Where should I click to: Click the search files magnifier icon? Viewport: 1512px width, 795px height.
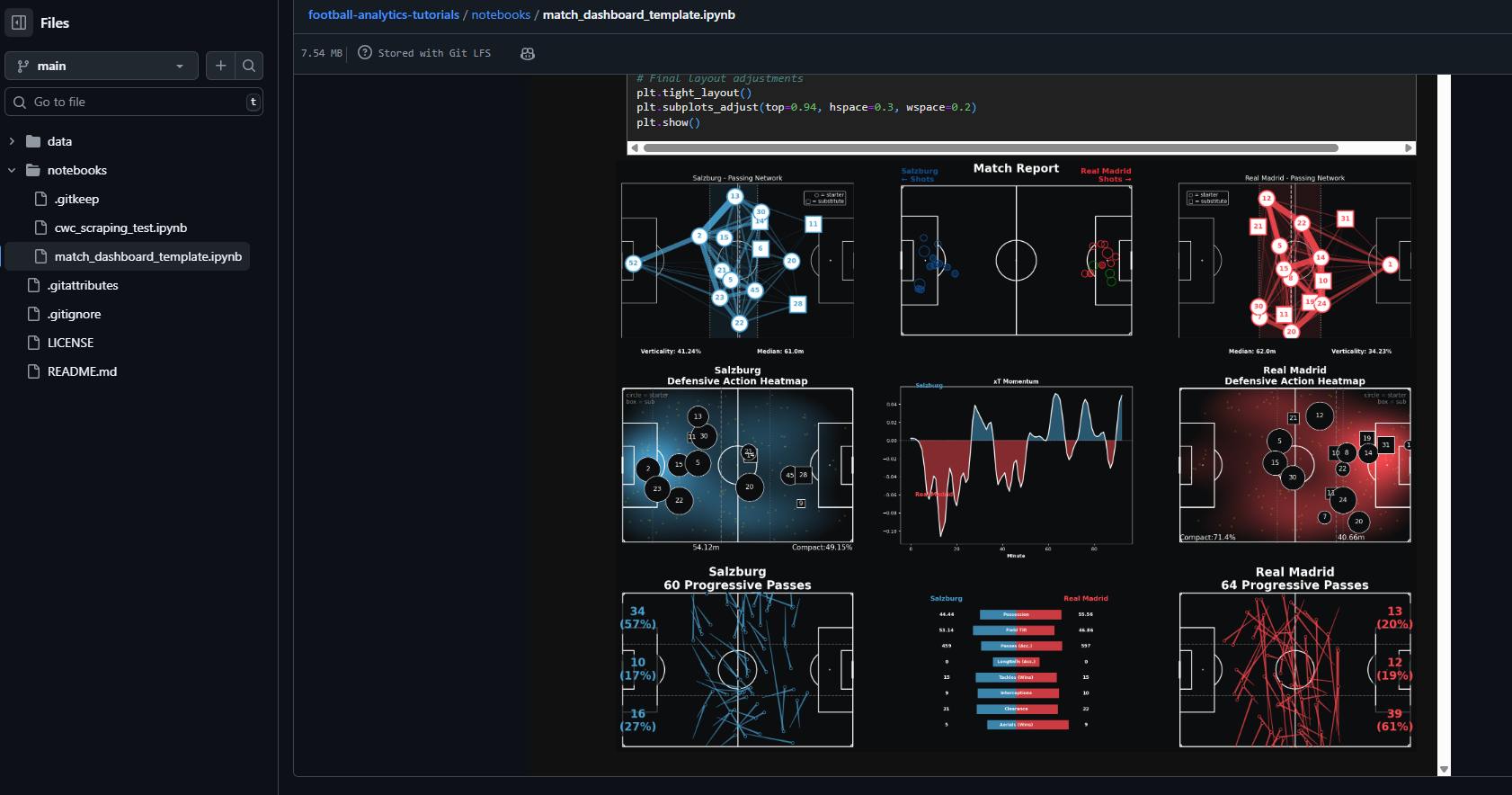click(249, 66)
